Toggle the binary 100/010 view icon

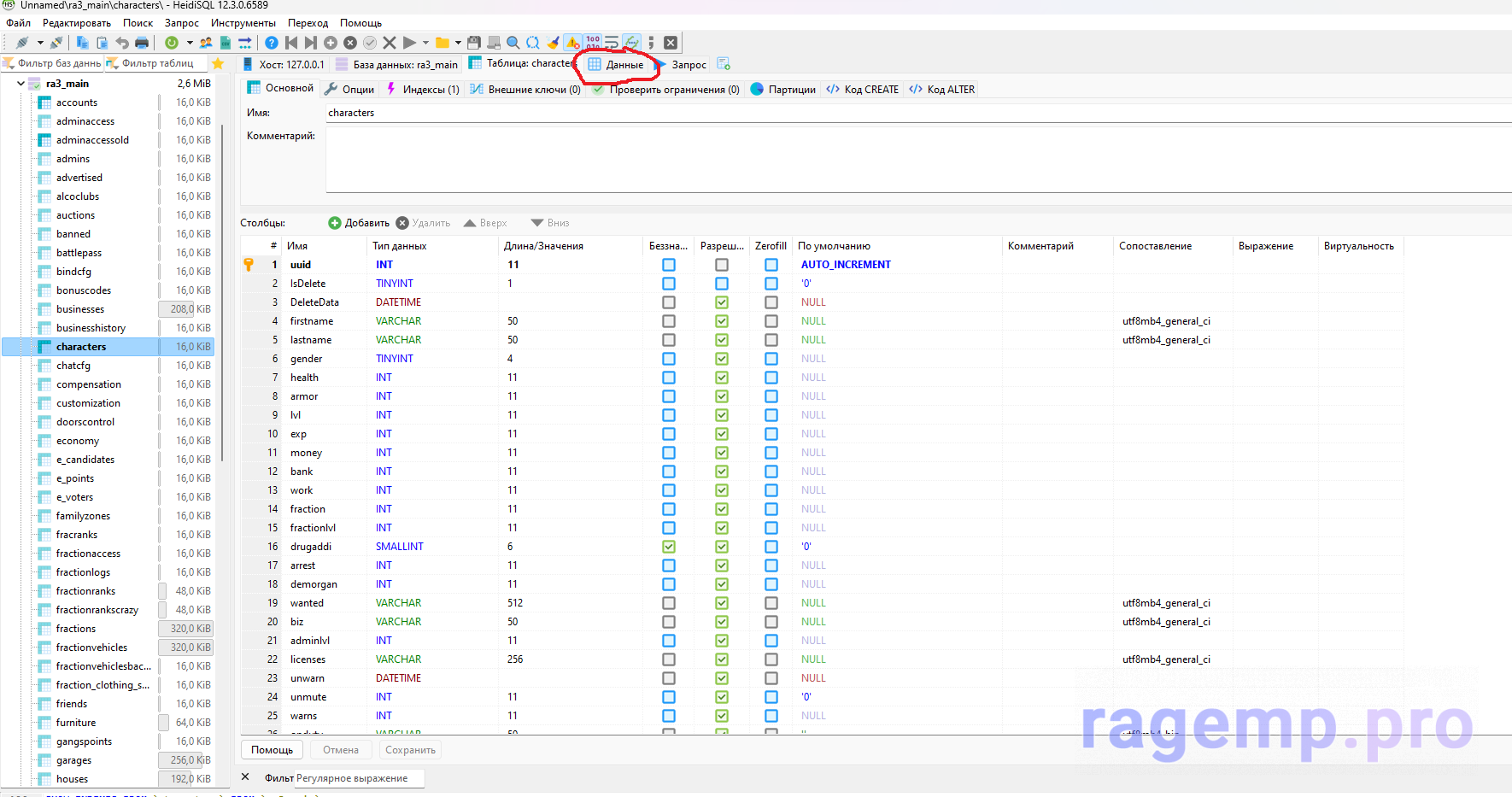(x=593, y=43)
